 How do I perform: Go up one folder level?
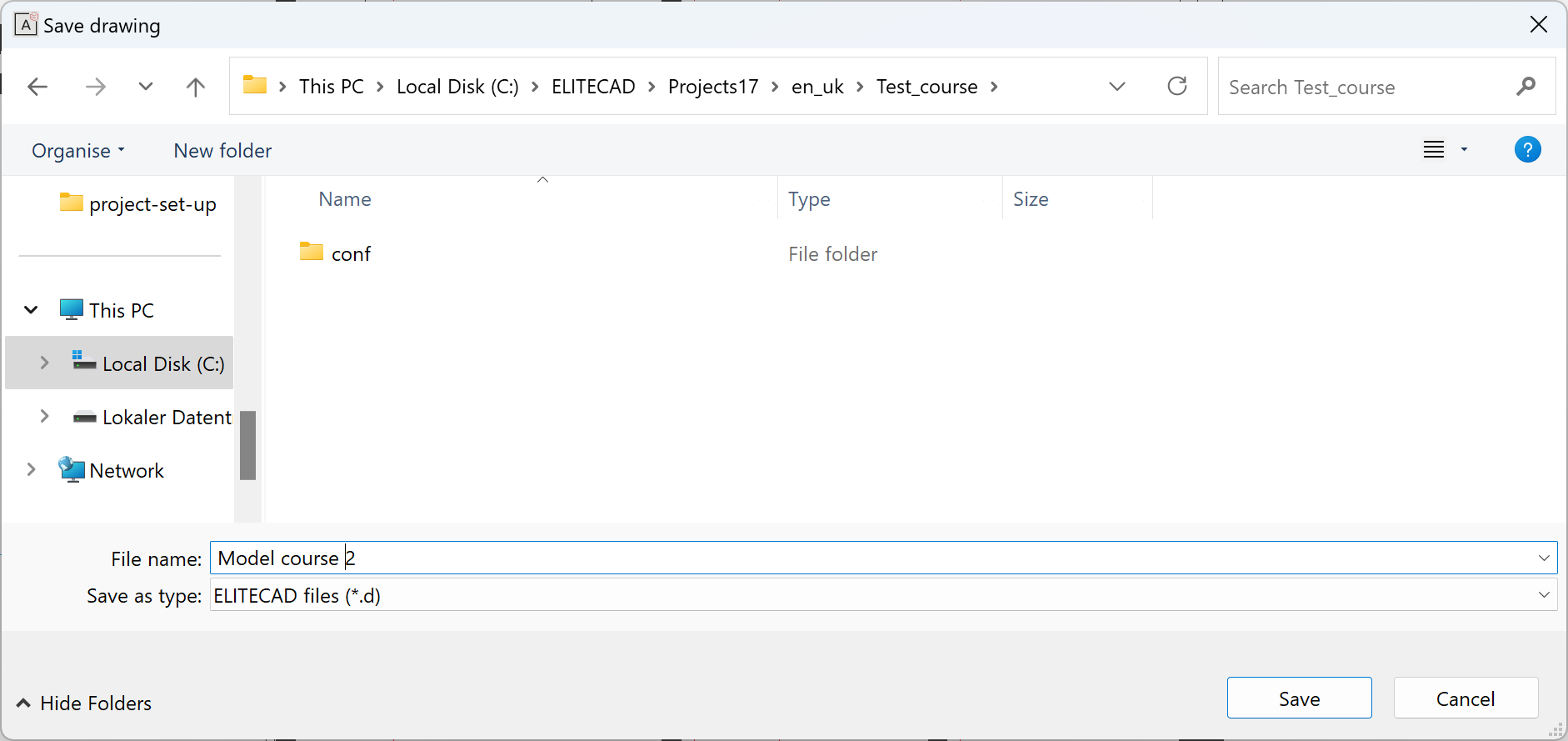pyautogui.click(x=196, y=87)
